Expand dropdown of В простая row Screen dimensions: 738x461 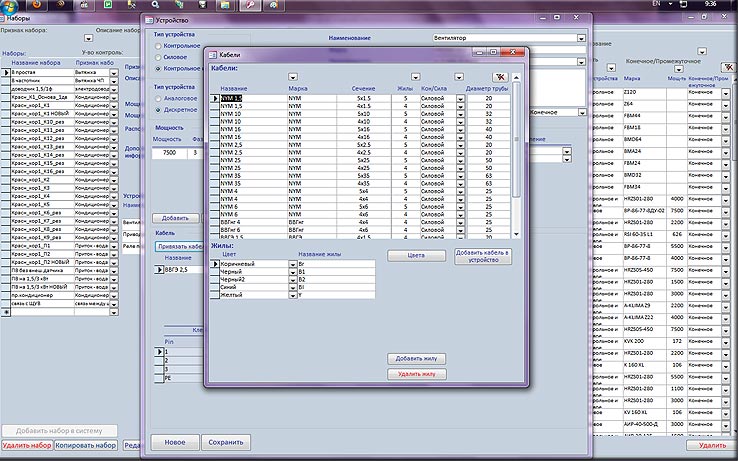point(114,73)
